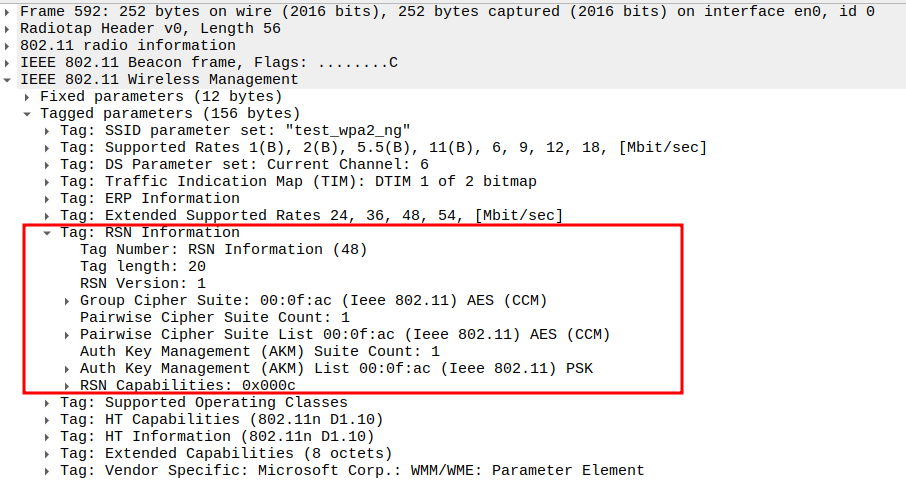Expand the SSID parameter set tag
Viewport: 906px width, 486px height.
pyautogui.click(x=48, y=130)
